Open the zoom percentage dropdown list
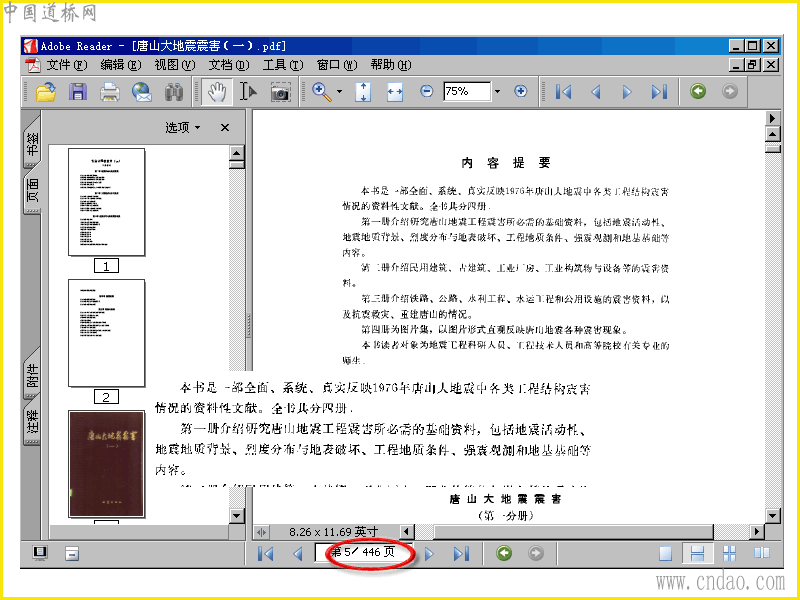This screenshot has width=800, height=600. click(x=497, y=91)
